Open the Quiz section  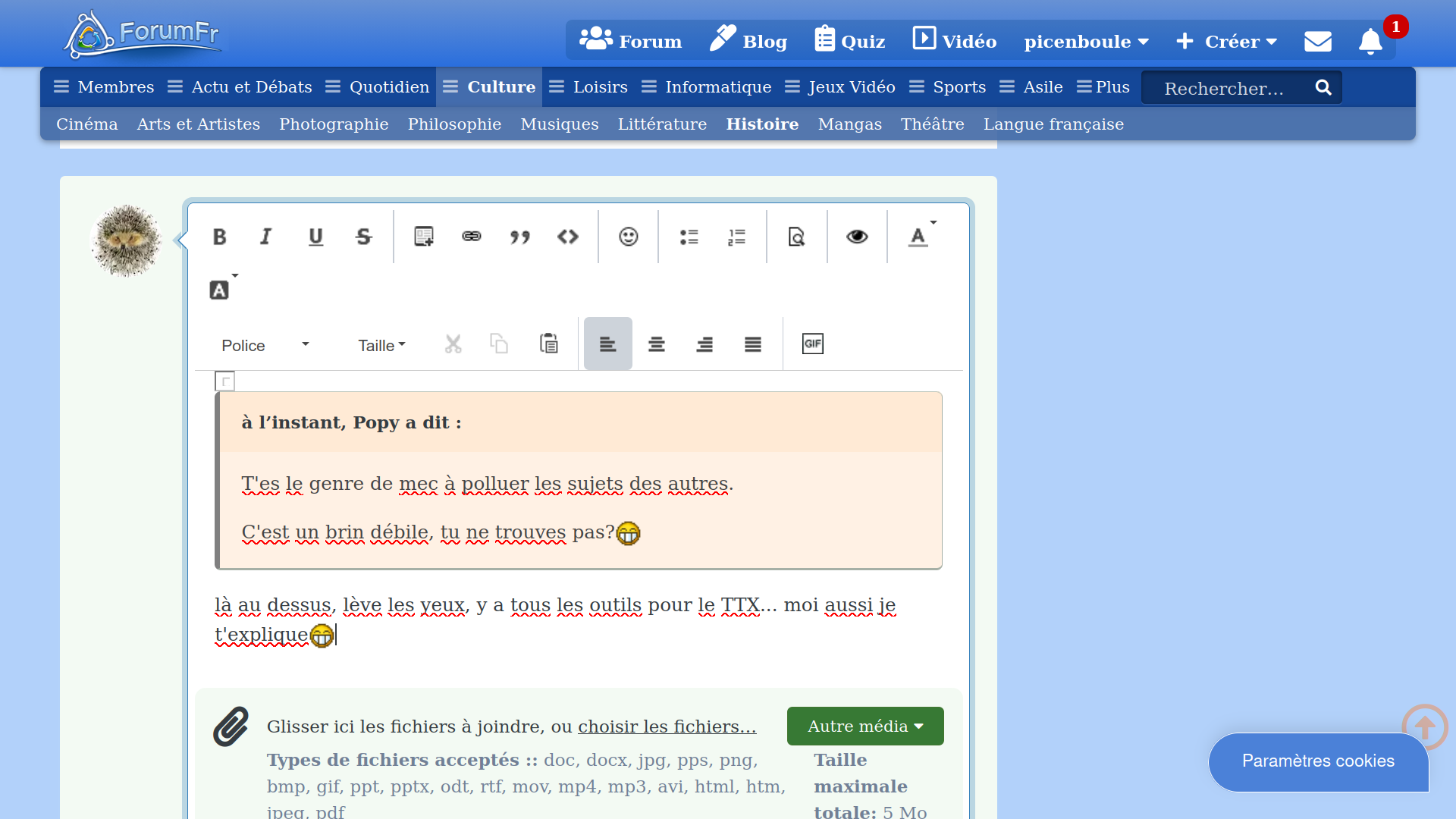coord(849,41)
